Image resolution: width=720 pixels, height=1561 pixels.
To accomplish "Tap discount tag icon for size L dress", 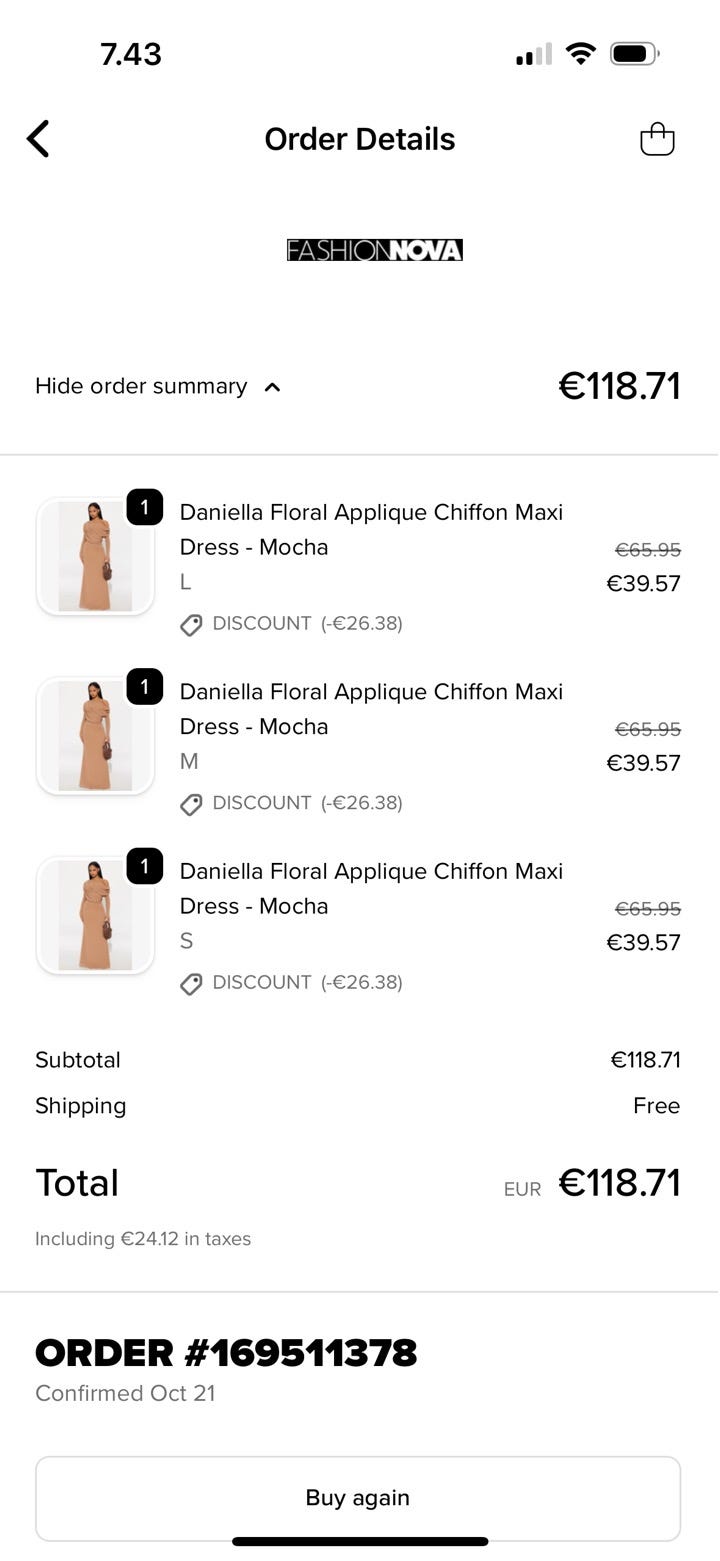I will (x=191, y=625).
